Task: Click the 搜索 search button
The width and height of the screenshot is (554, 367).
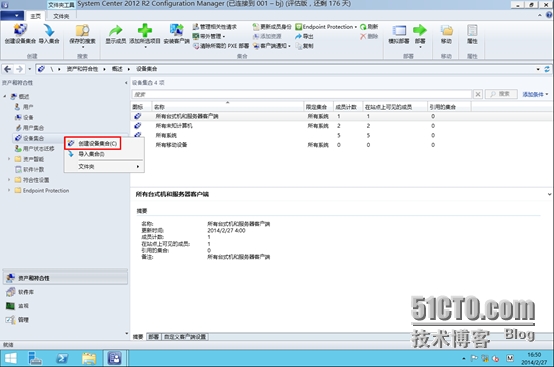Action: [x=501, y=94]
